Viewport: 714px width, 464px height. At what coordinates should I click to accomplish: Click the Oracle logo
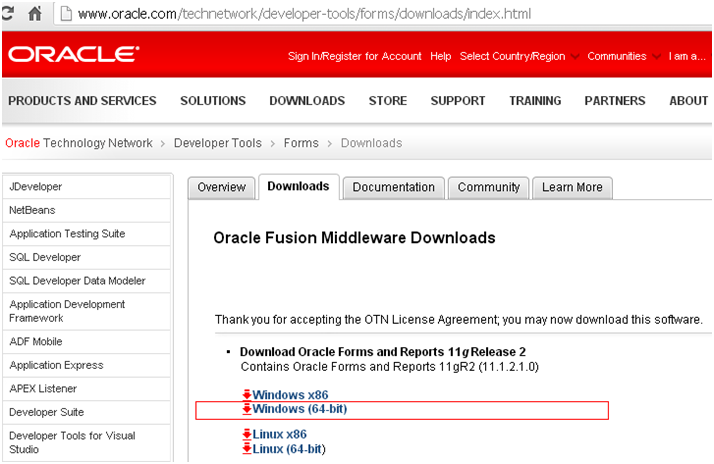point(73,54)
